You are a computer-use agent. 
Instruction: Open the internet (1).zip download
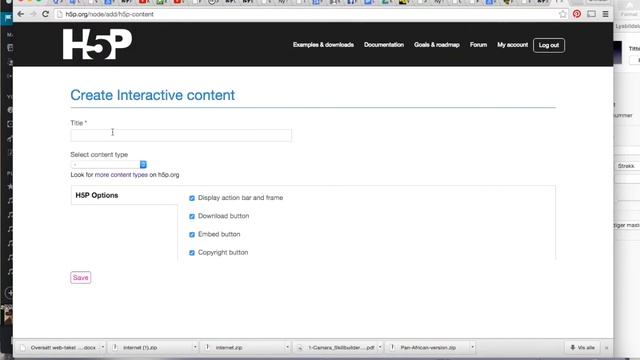(x=140, y=348)
